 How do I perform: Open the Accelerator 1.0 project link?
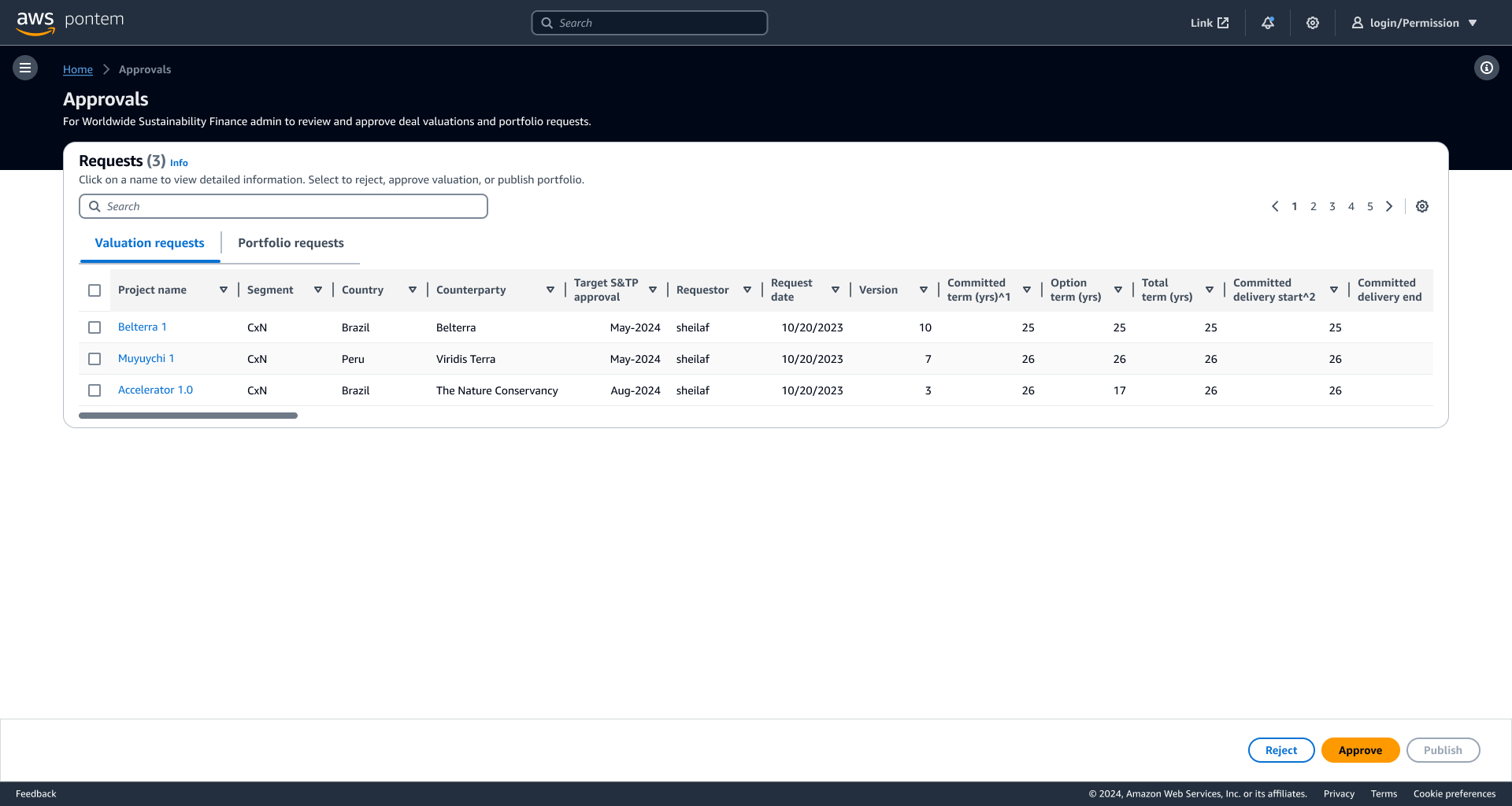click(155, 390)
